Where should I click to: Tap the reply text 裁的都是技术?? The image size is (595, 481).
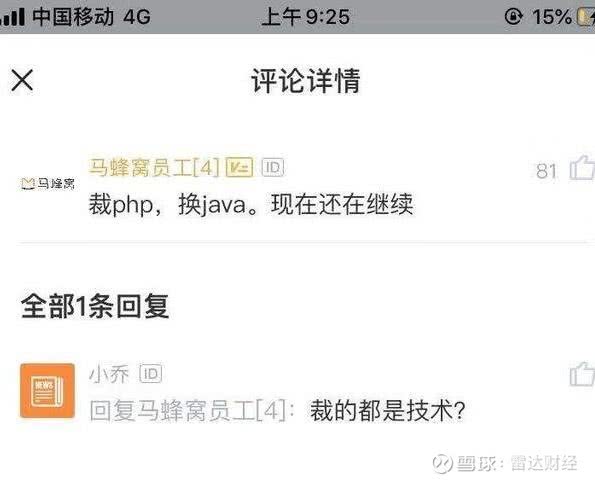coord(388,411)
